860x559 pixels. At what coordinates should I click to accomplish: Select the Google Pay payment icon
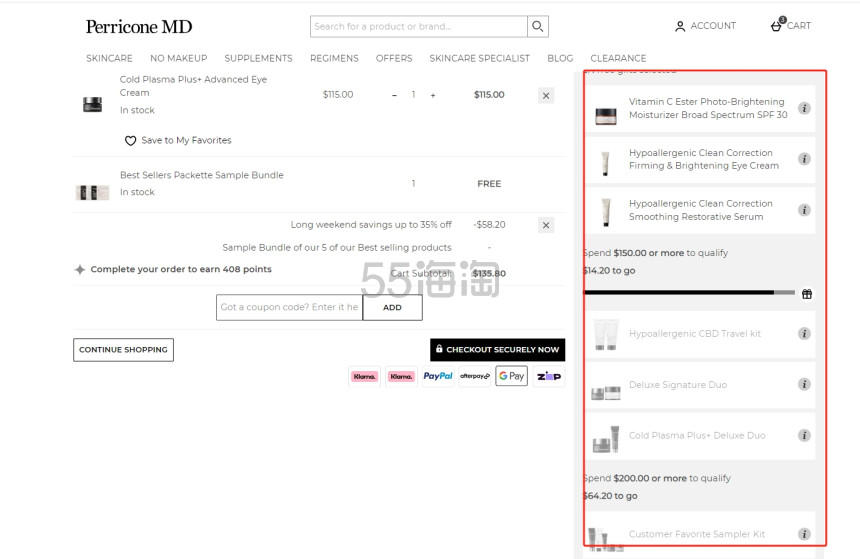point(511,376)
